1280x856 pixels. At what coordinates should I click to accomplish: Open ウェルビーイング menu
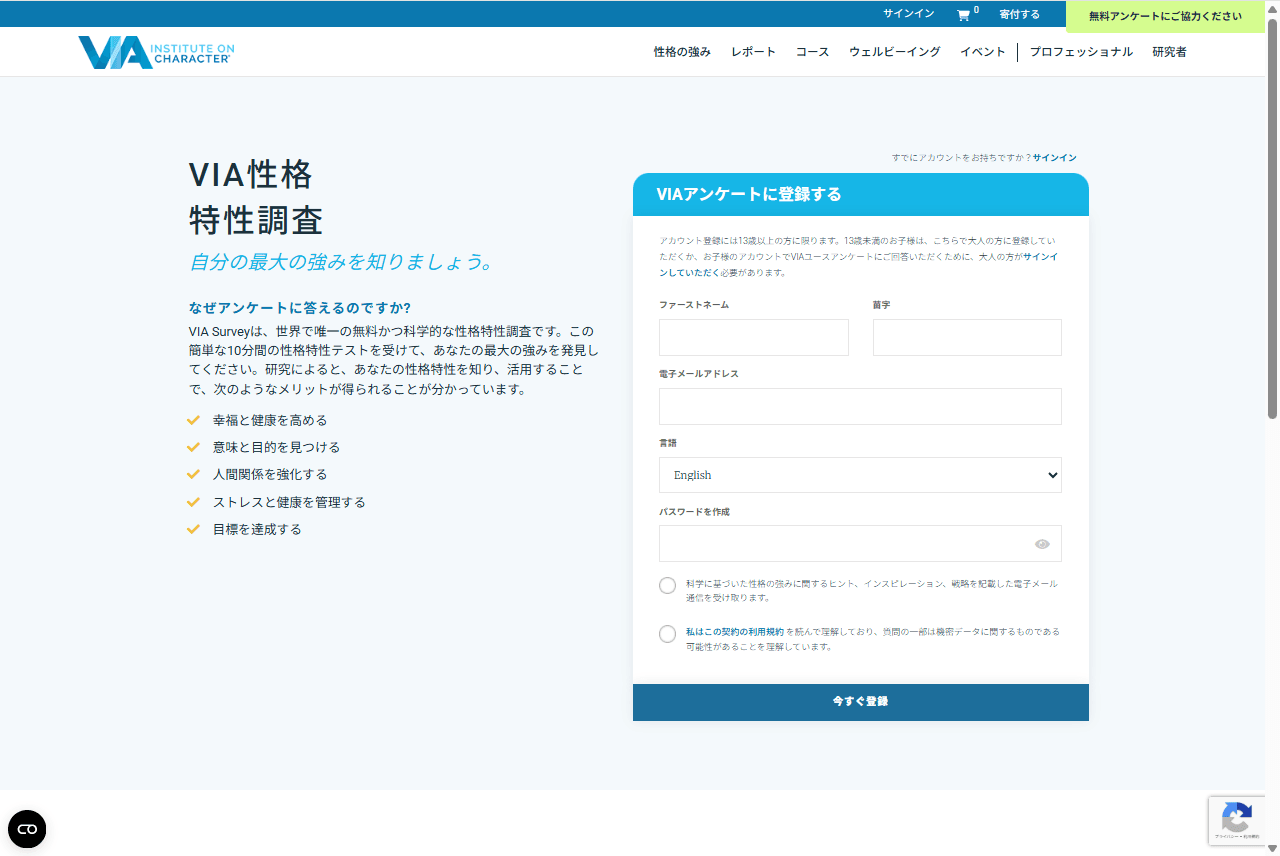pos(894,52)
